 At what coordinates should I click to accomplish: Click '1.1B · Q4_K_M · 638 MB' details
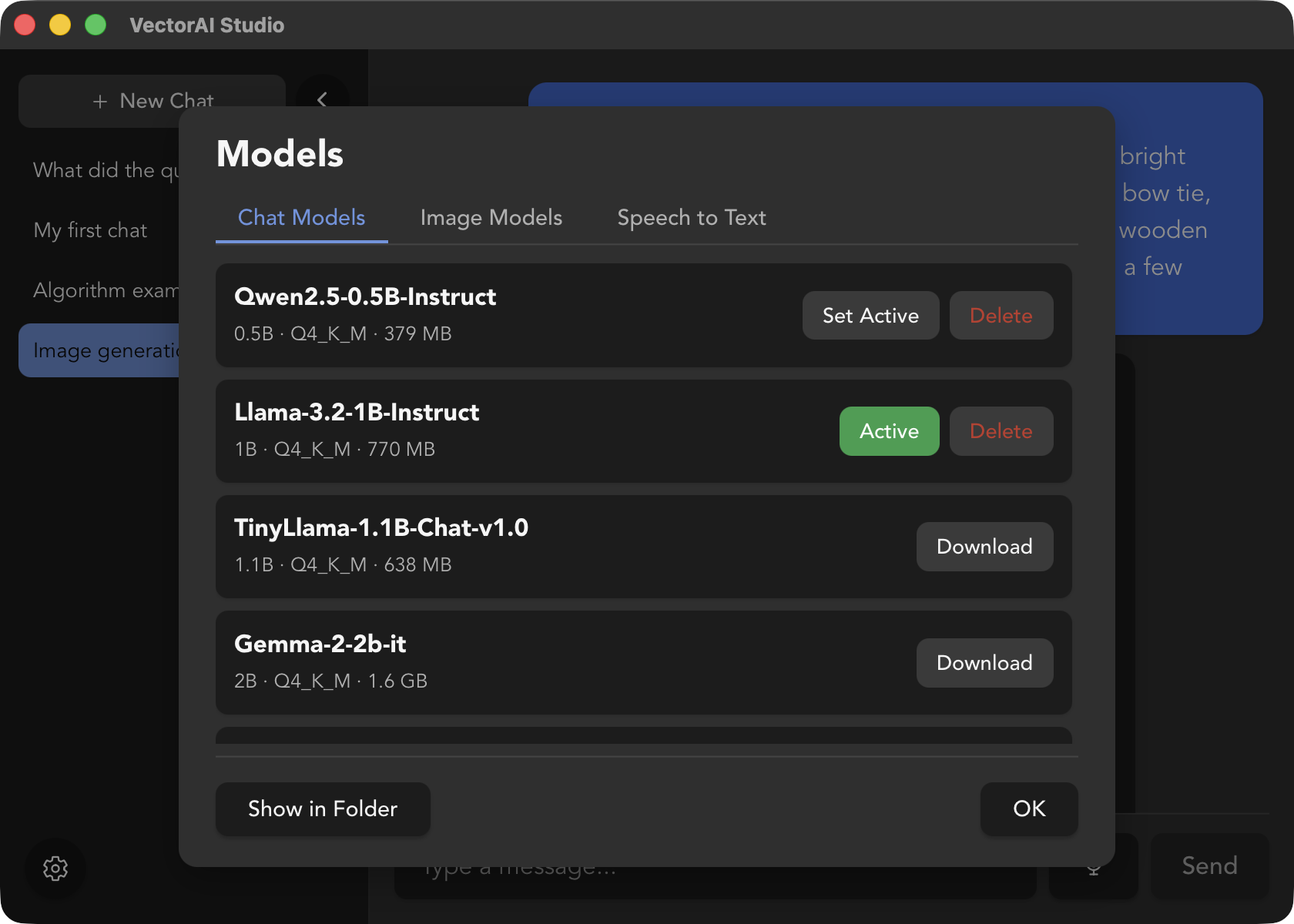point(343,565)
